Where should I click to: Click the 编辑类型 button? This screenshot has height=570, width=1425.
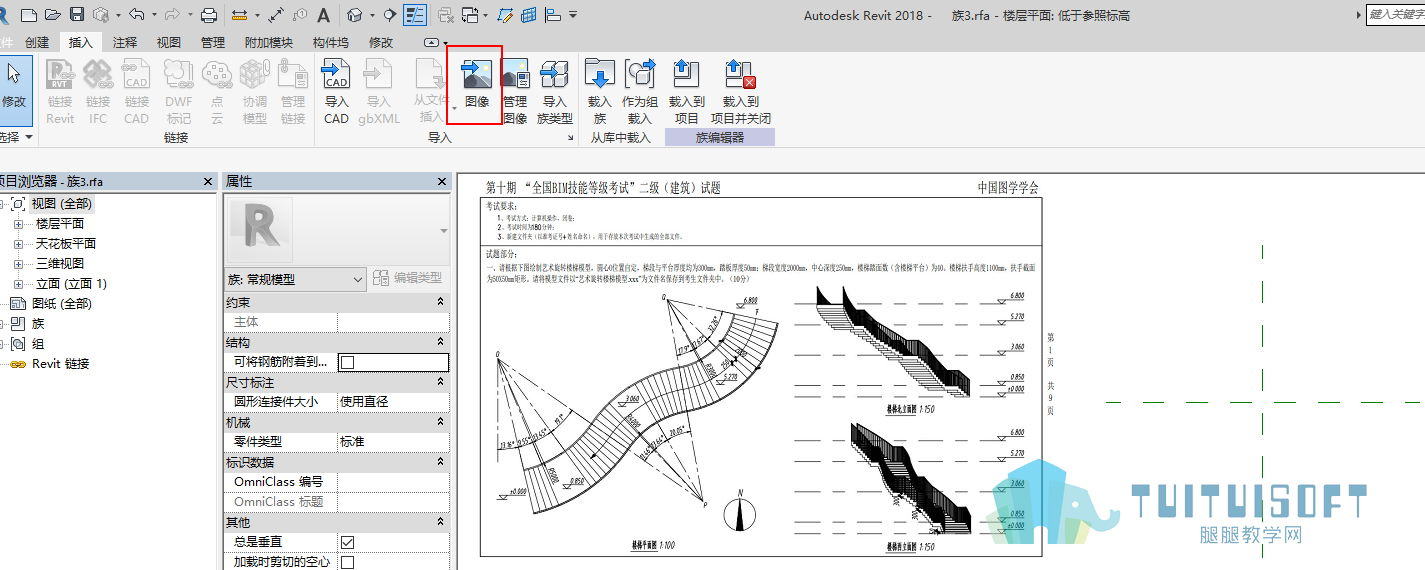point(408,279)
